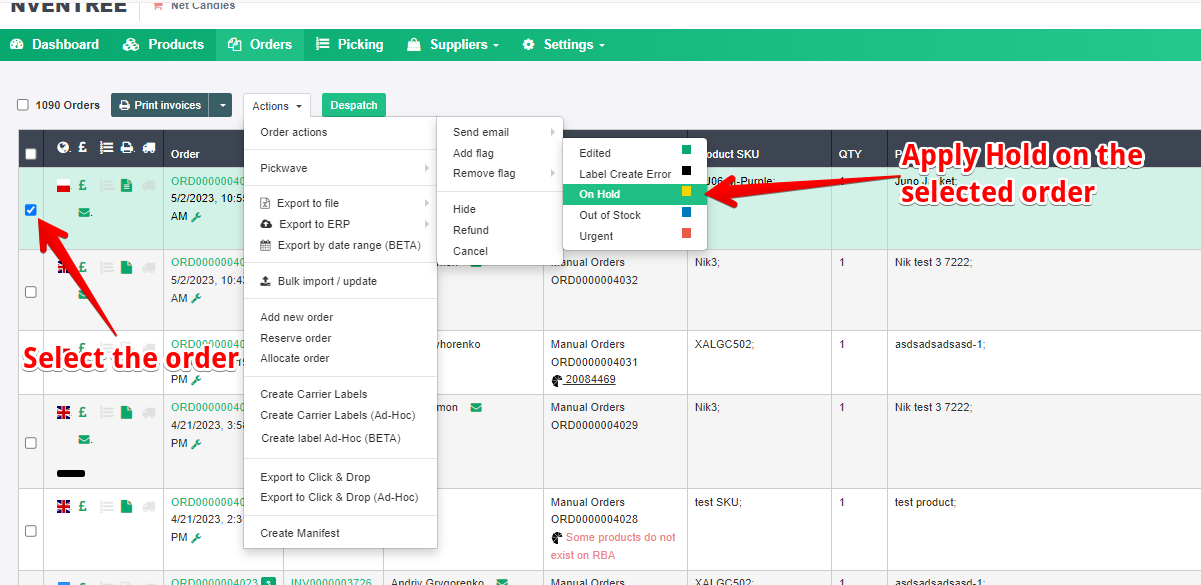Click the customer email envelope in ORD0000004029 row

pos(476,407)
